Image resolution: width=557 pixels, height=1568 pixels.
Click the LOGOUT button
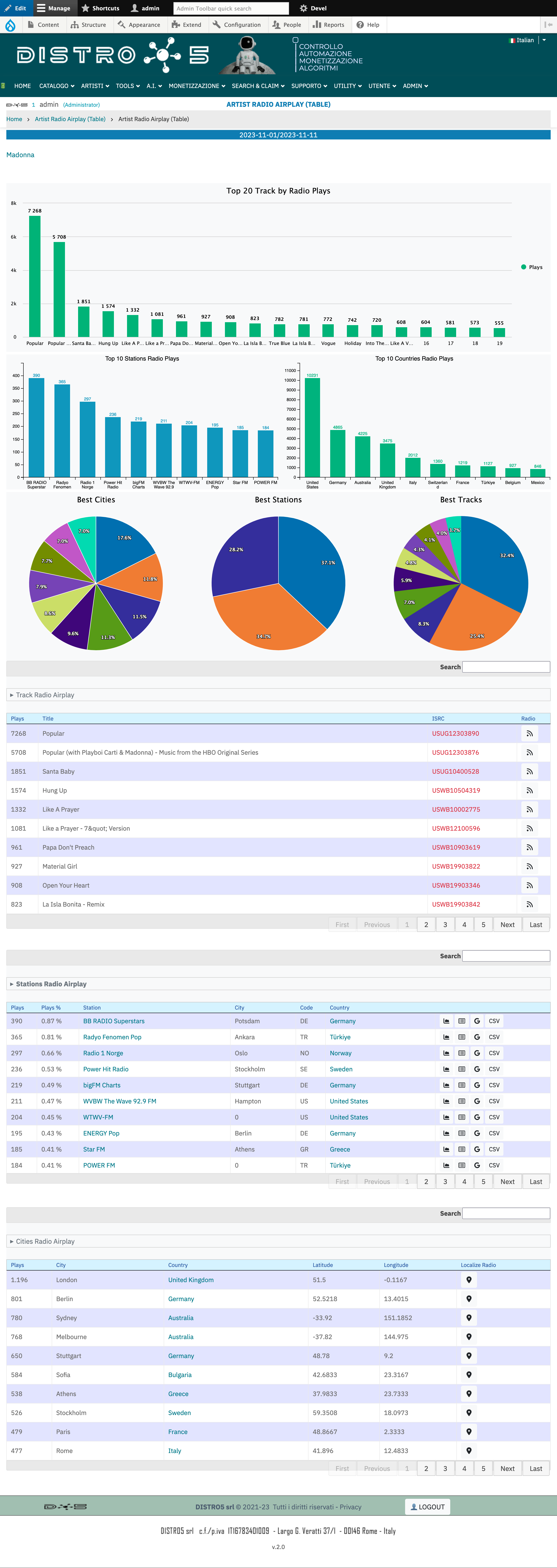pos(427,1507)
